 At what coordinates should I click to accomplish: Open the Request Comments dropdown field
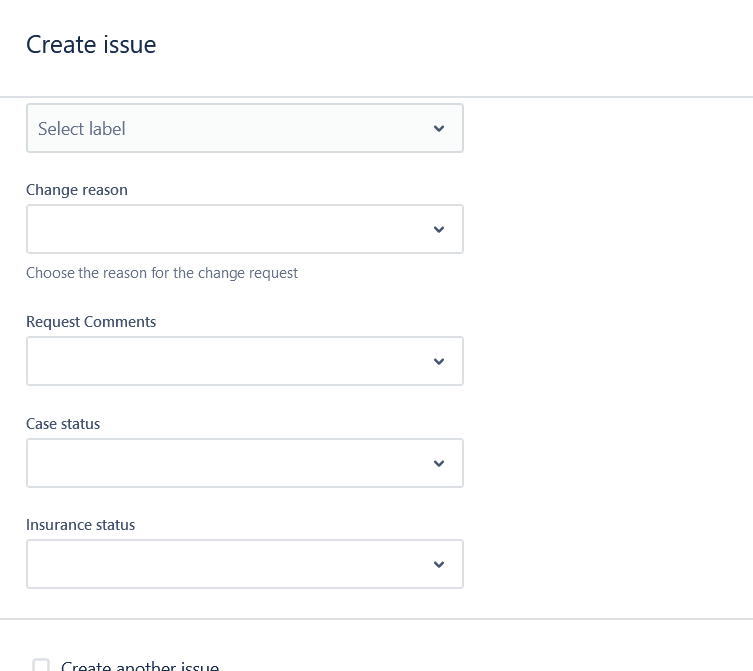point(230,362)
